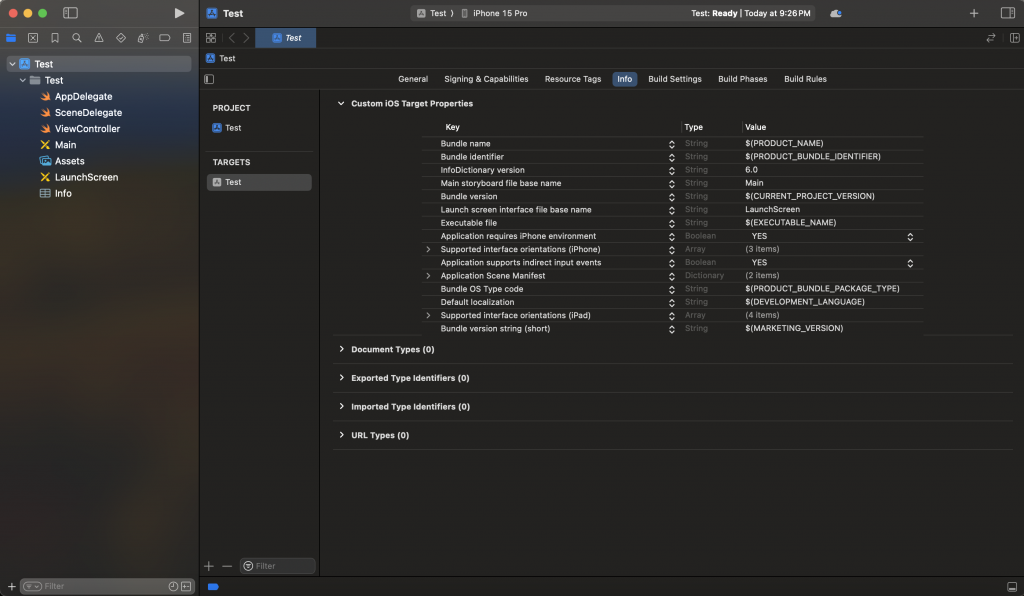Open the Assets catalog
This screenshot has height=596, width=1024.
[x=69, y=161]
